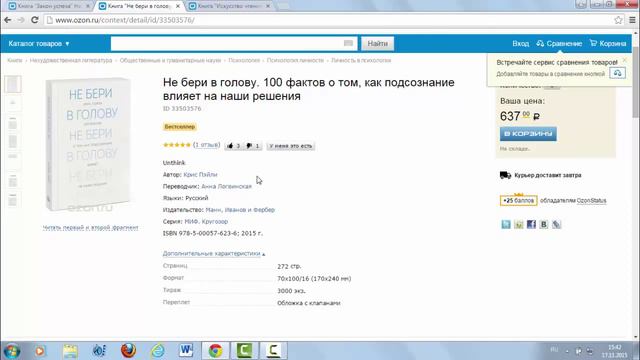The height and width of the screenshot is (360, 640).
Task: Add book with 'В корзину' button
Action: point(528,133)
